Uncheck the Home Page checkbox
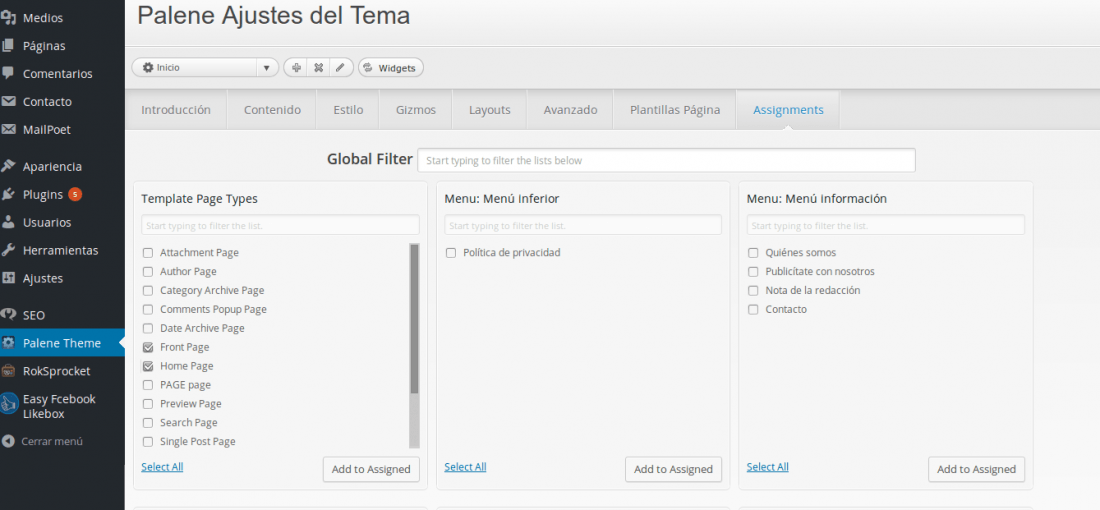 point(148,366)
